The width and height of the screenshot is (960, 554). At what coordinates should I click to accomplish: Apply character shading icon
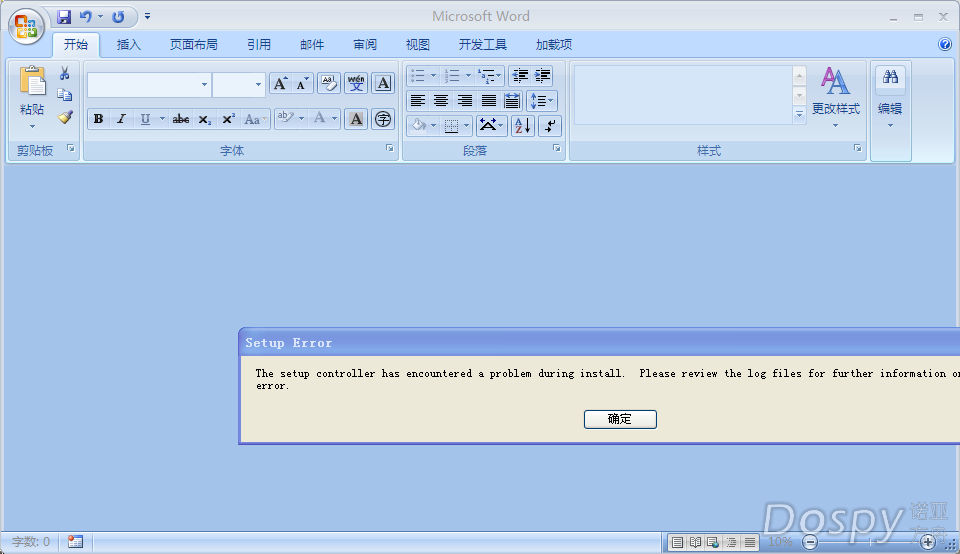pyautogui.click(x=356, y=119)
